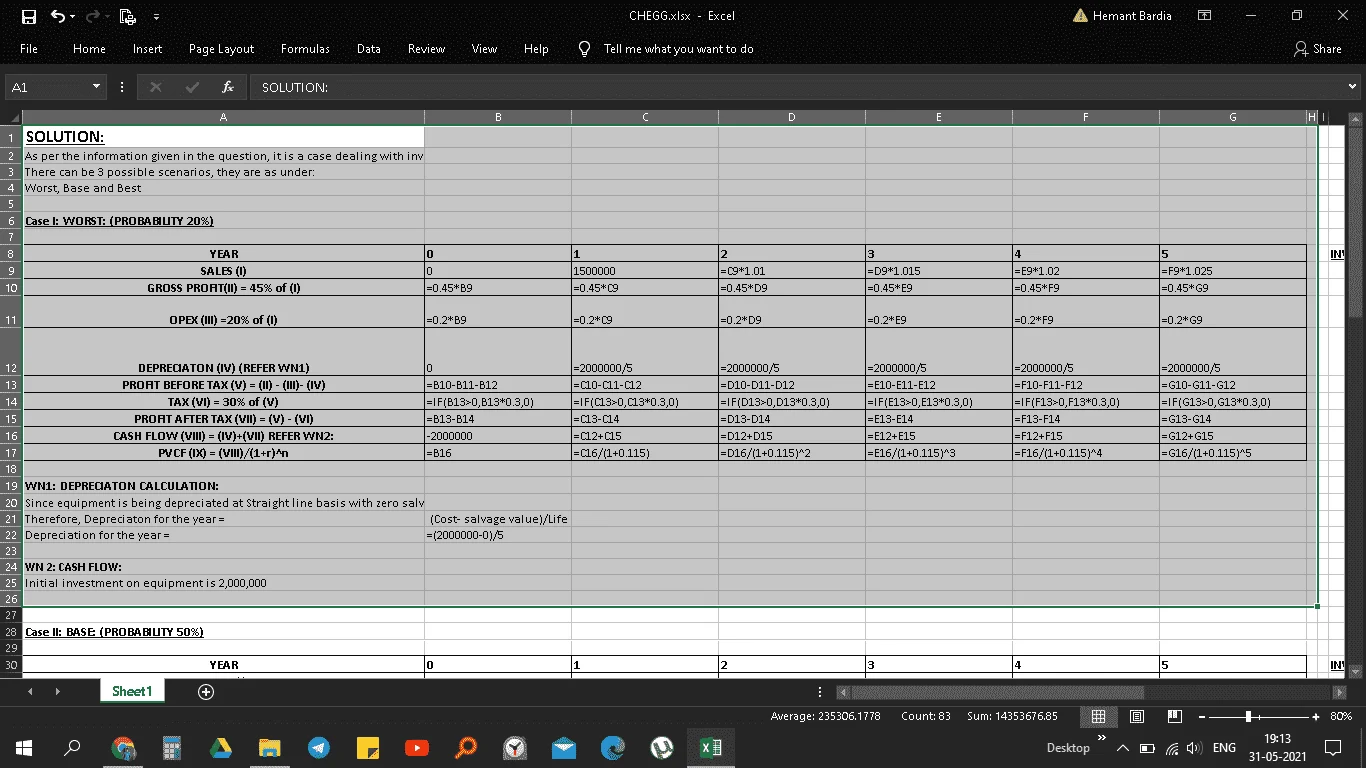Screen dimensions: 1366x768
Task: Click the cell with =(2000000-0)/5
Action: 498,535
